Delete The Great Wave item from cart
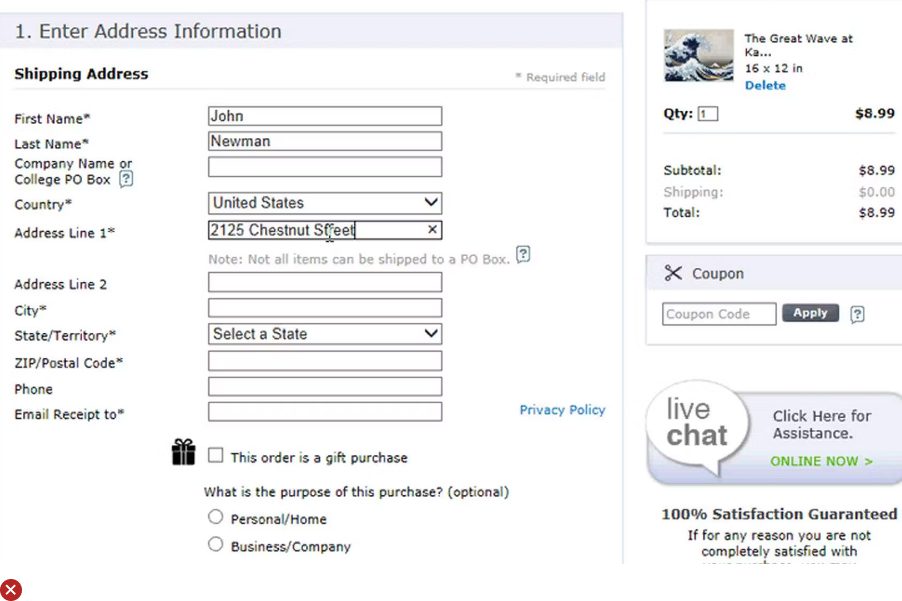902x601 pixels. click(765, 86)
